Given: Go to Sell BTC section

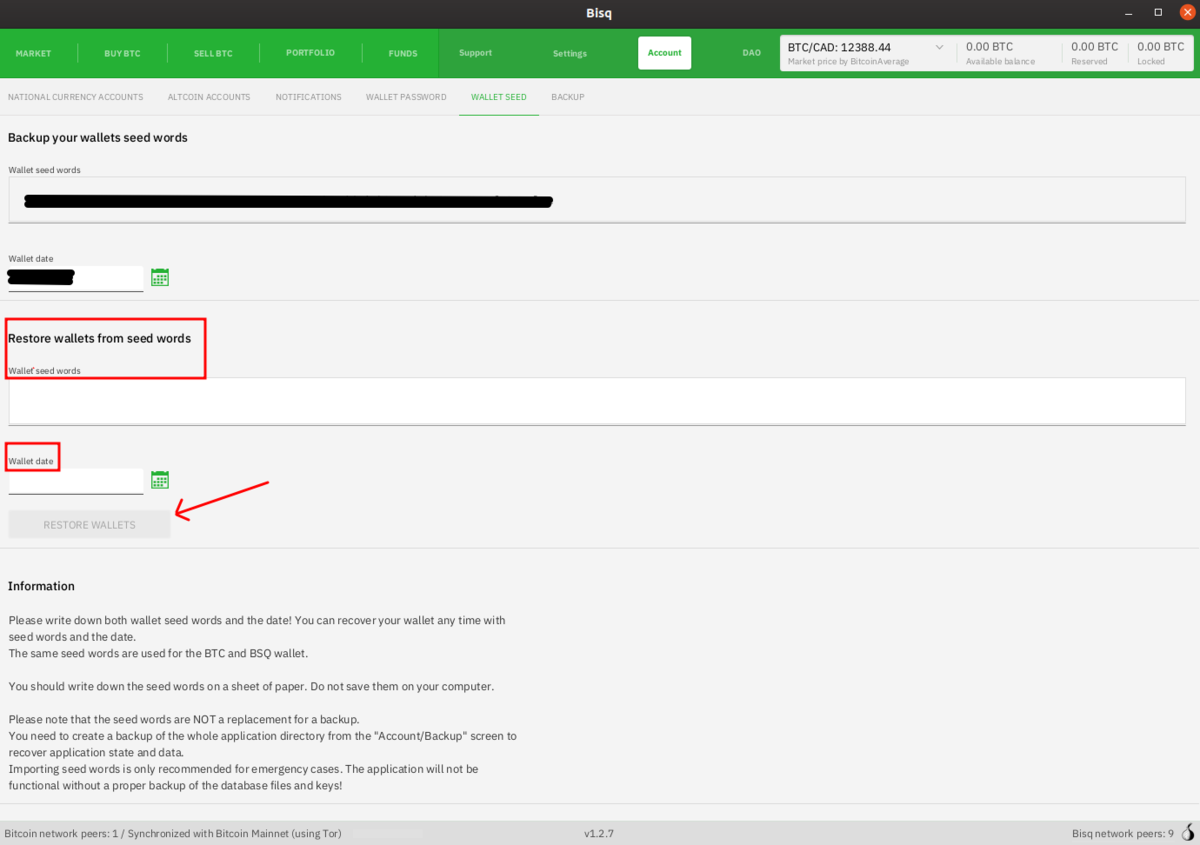Looking at the screenshot, I should coord(213,53).
